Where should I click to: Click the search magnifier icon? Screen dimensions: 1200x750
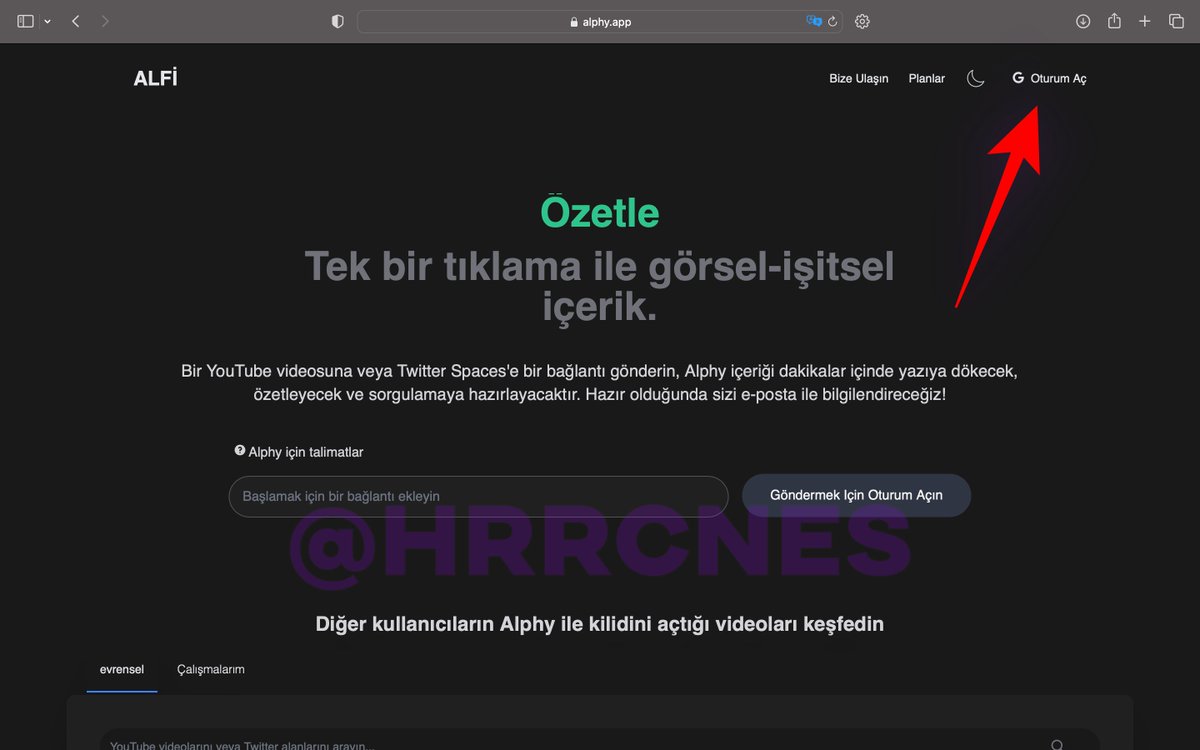(x=1057, y=745)
